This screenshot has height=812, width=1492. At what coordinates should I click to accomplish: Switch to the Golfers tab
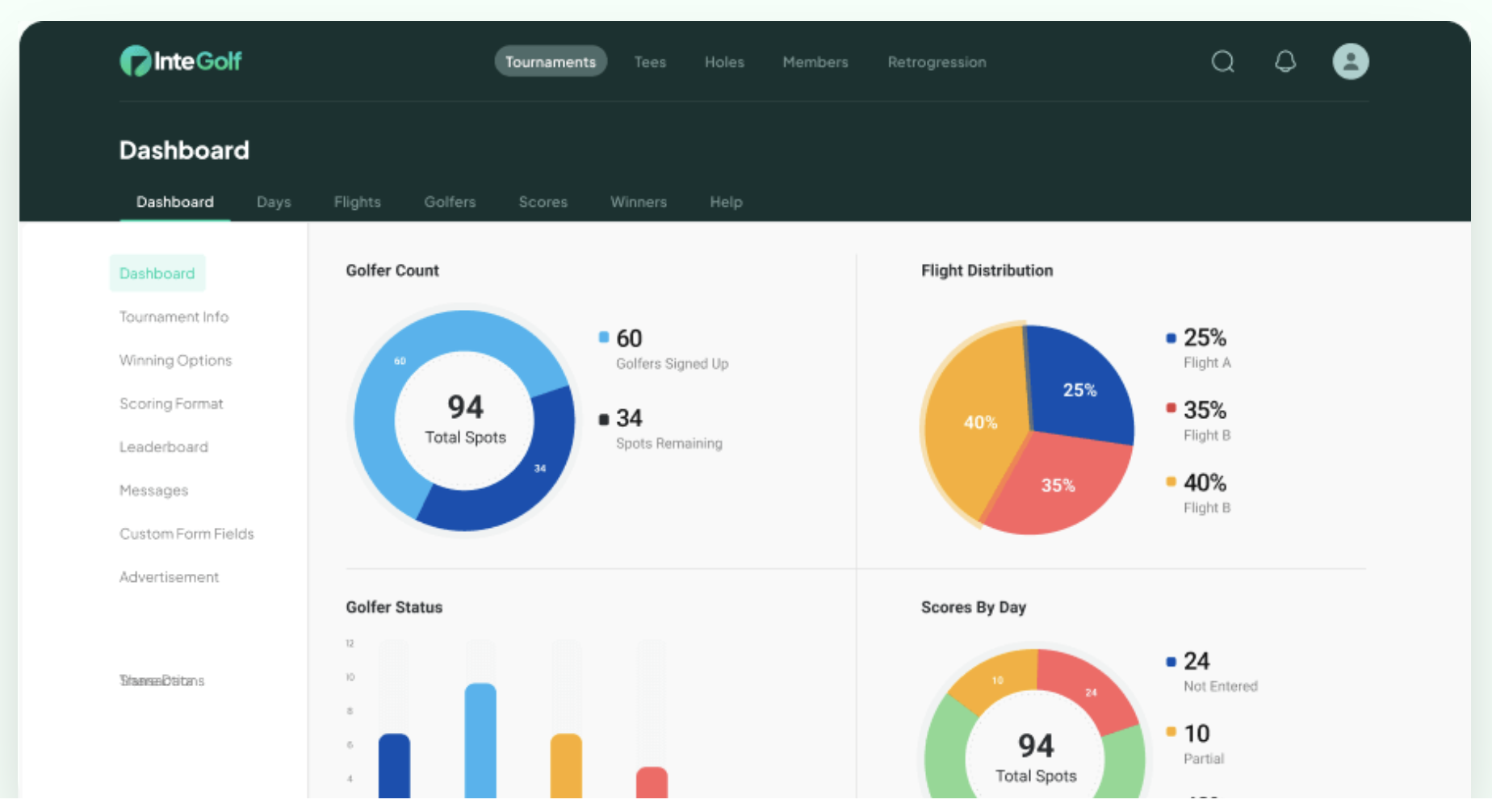coord(450,202)
